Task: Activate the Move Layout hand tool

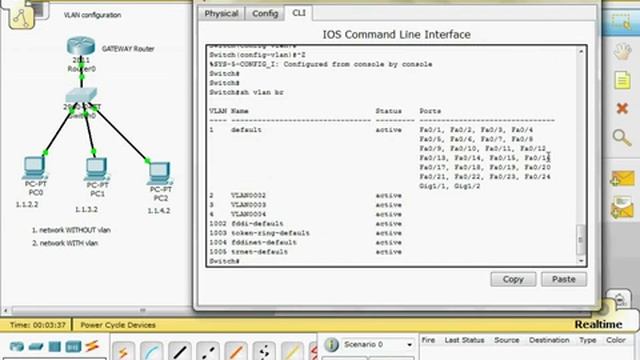Action: pyautogui.click(x=622, y=52)
